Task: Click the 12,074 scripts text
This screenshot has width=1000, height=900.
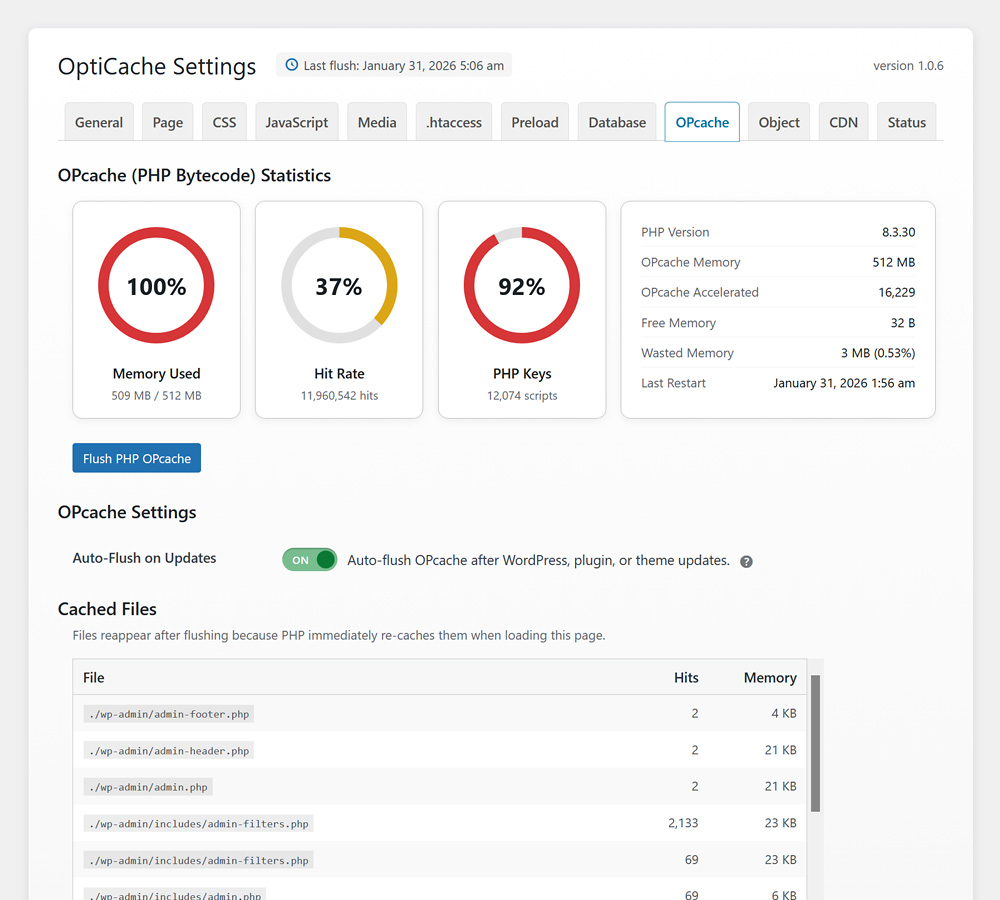Action: point(522,395)
